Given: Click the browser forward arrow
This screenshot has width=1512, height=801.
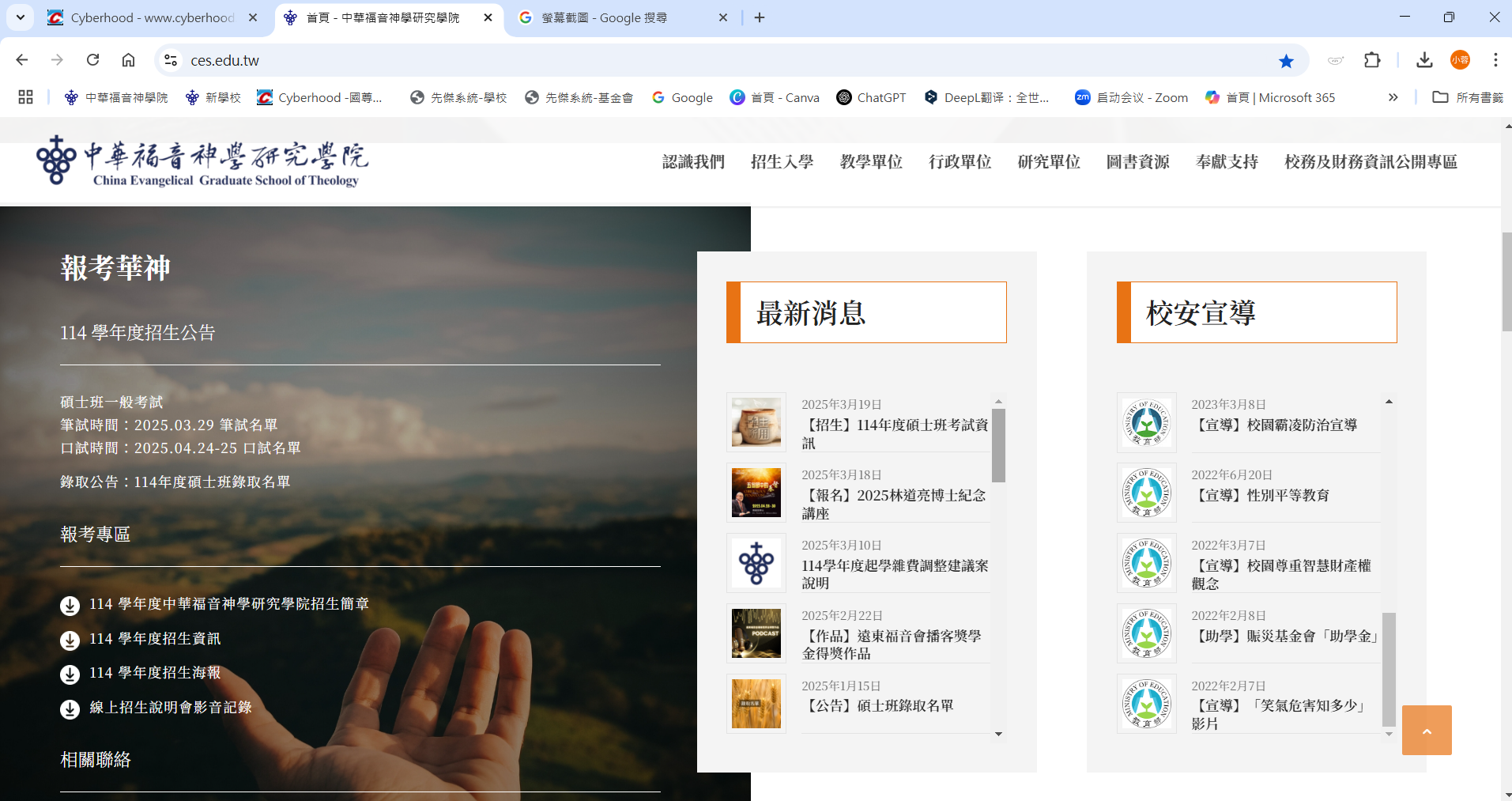Looking at the screenshot, I should point(57,60).
